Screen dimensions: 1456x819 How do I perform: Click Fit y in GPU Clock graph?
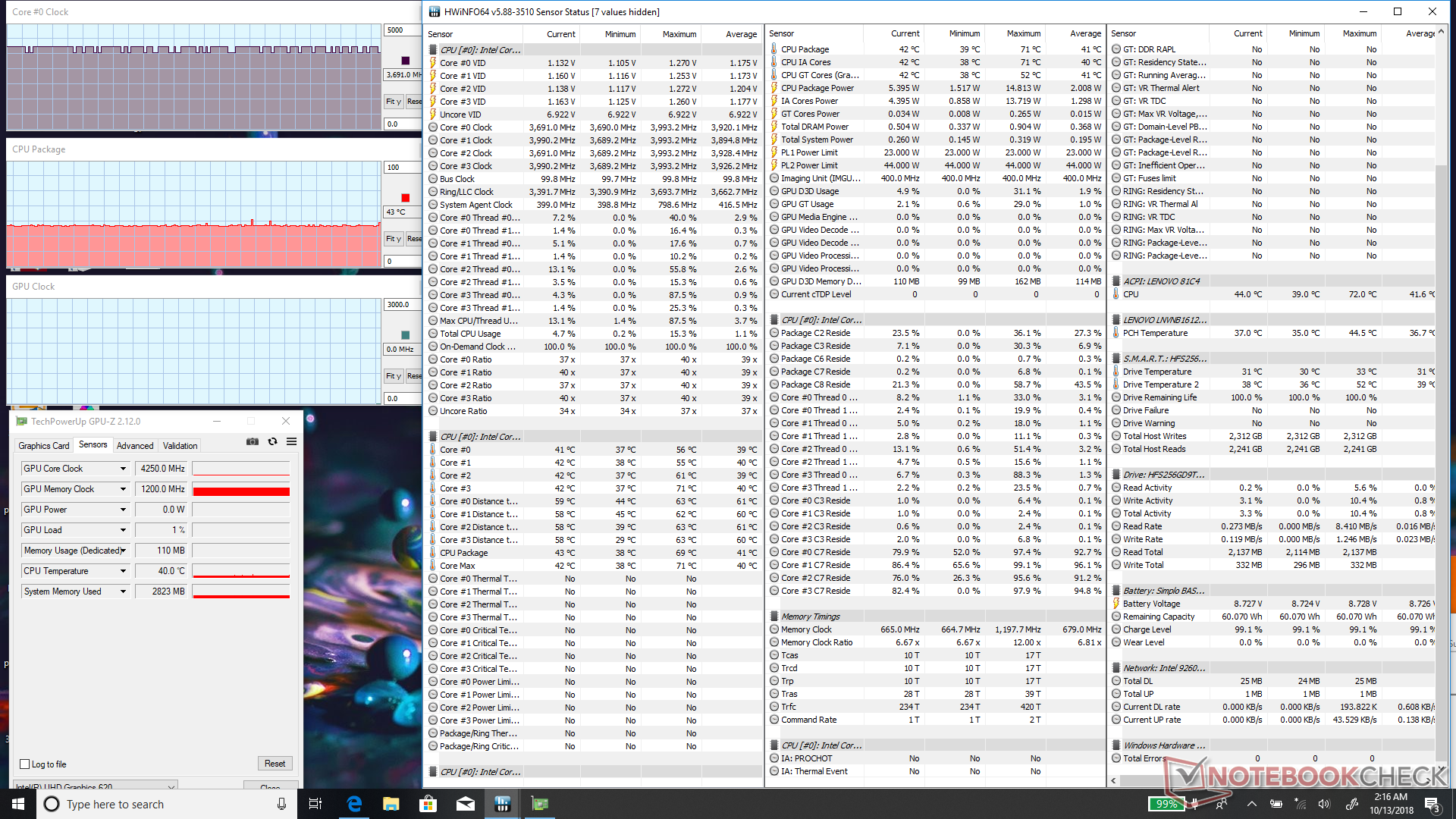394,375
